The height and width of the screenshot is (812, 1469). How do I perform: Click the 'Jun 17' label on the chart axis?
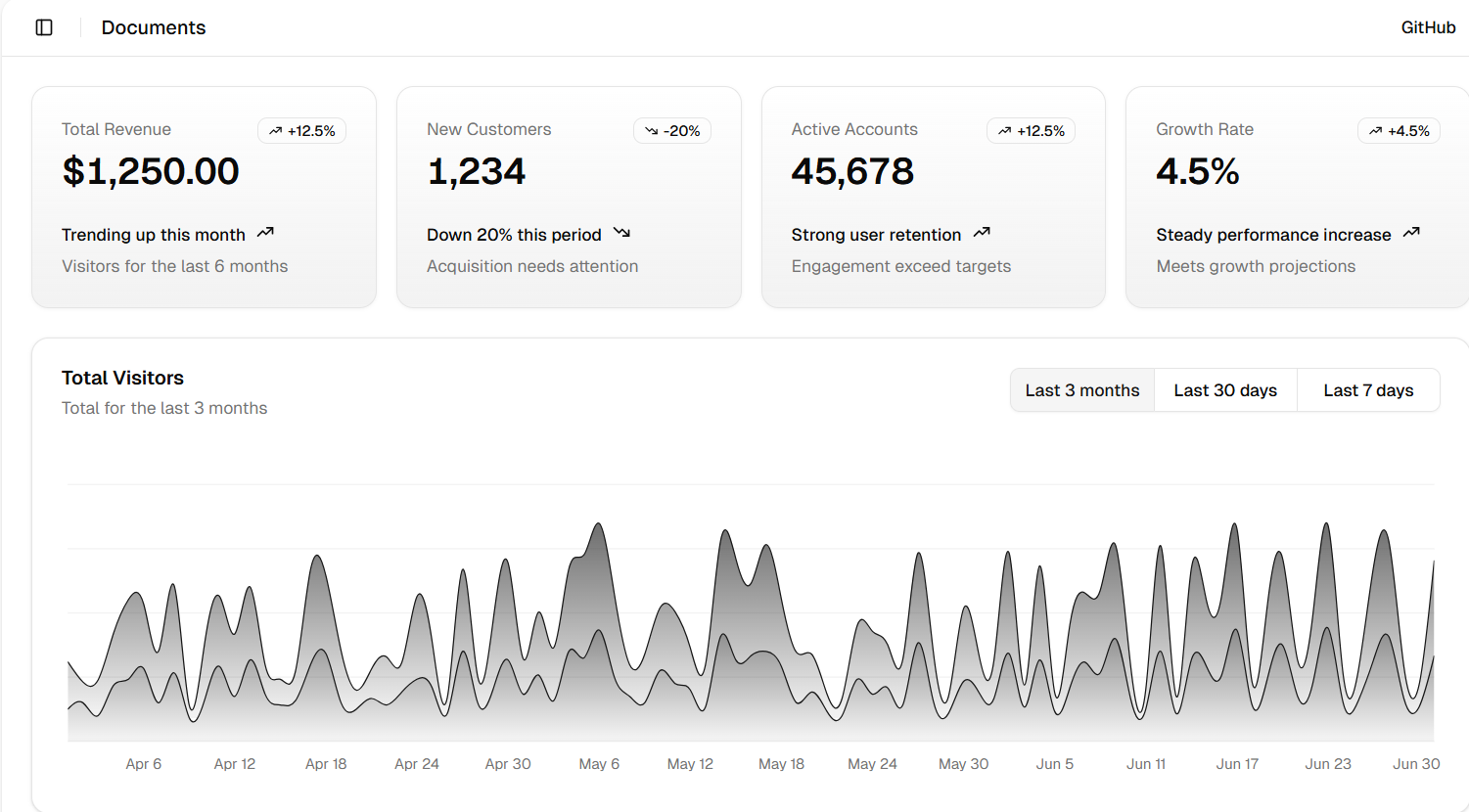(1237, 764)
